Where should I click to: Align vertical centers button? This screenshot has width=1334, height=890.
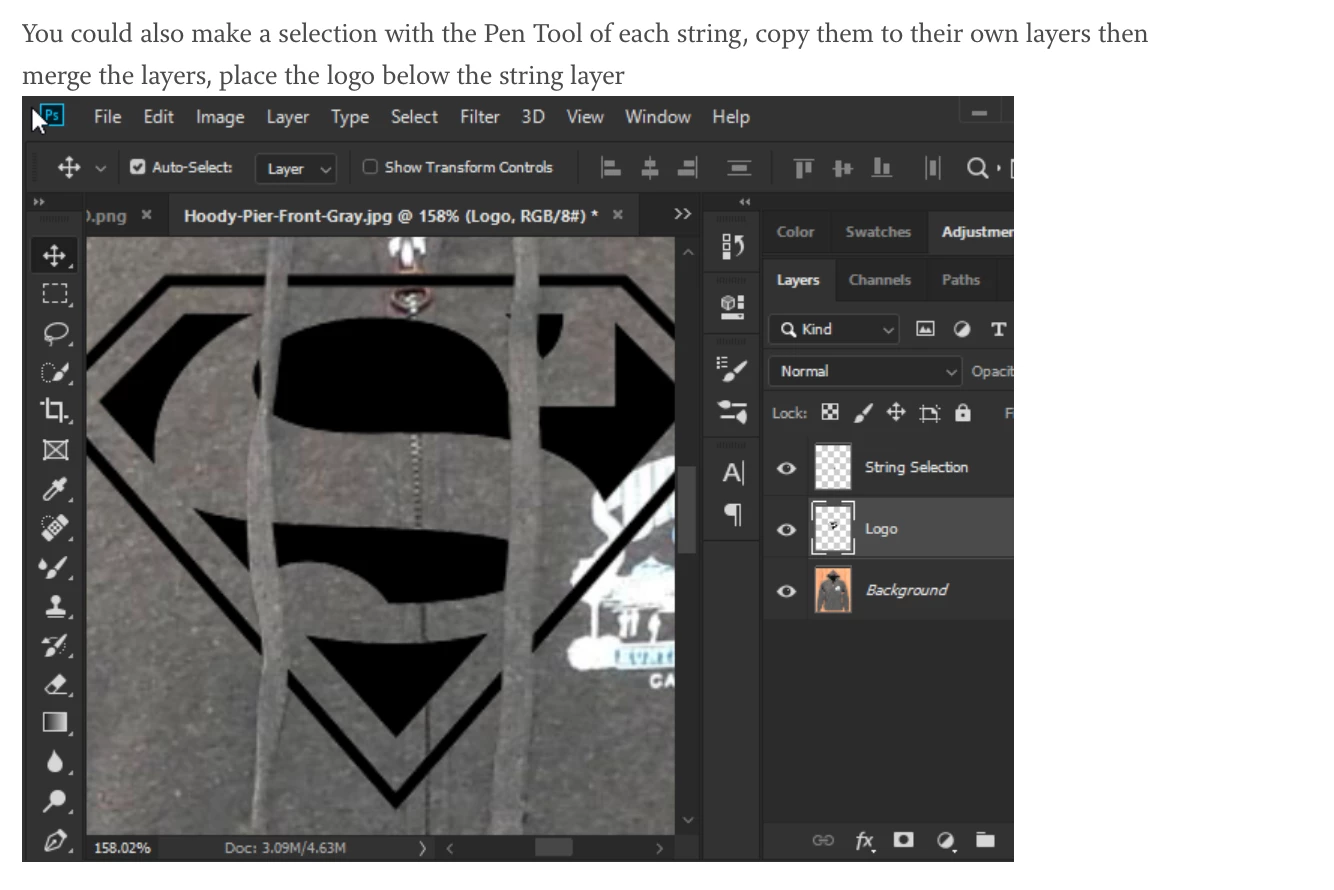pyautogui.click(x=842, y=168)
